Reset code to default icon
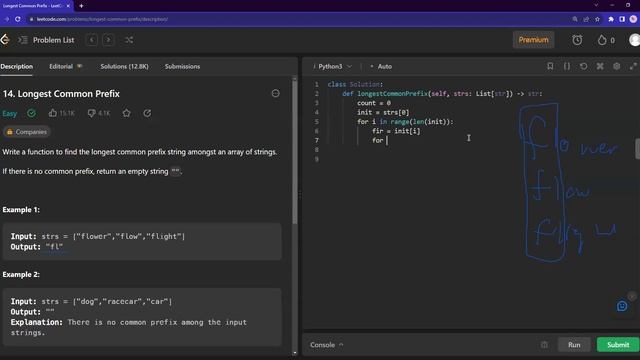Viewport: 640px width, 360px height. tap(583, 66)
